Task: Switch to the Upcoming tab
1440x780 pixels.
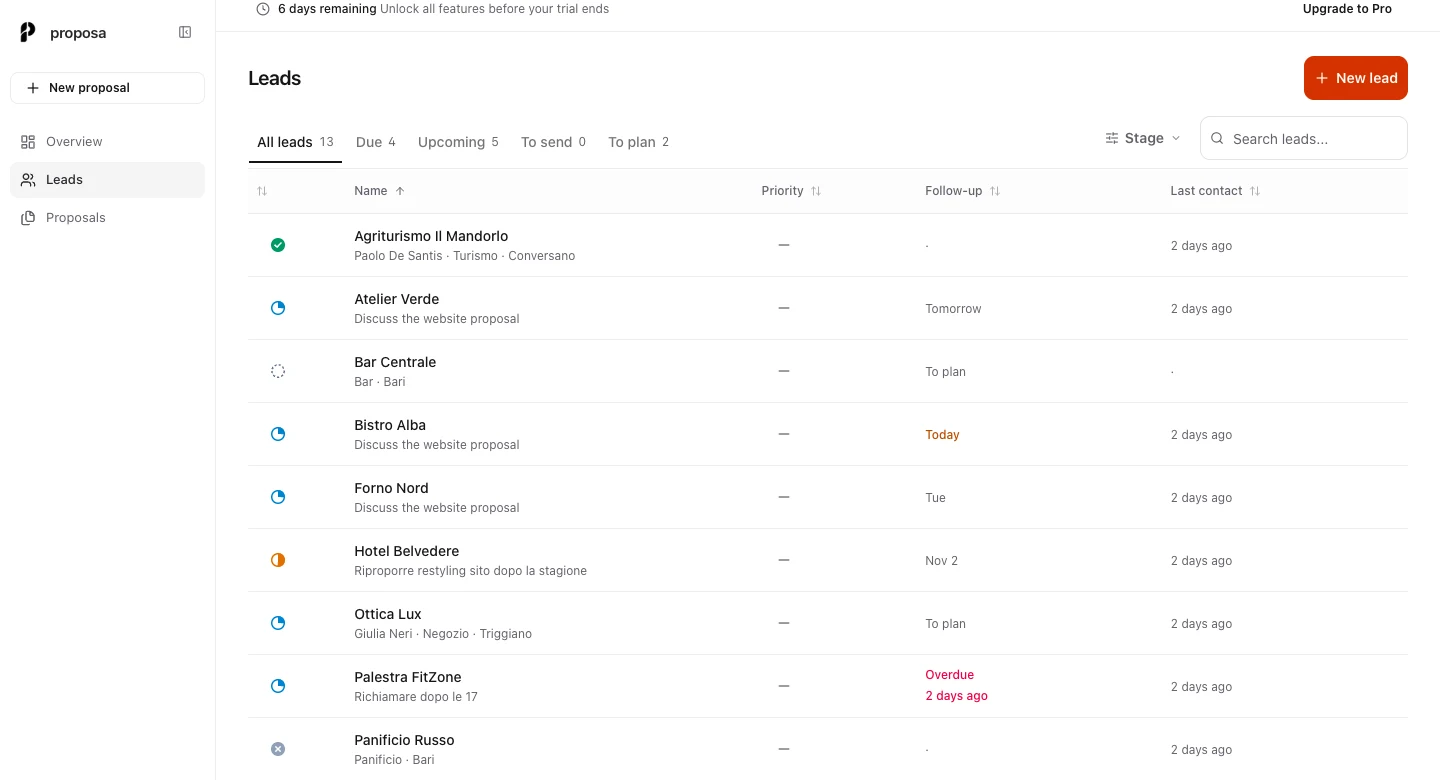Action: click(458, 142)
